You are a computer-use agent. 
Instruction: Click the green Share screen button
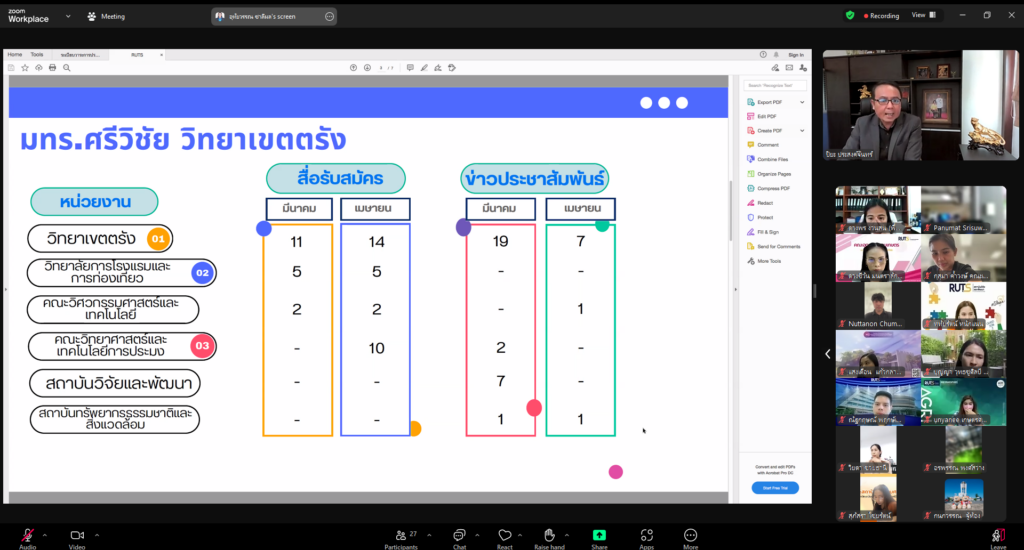(599, 535)
